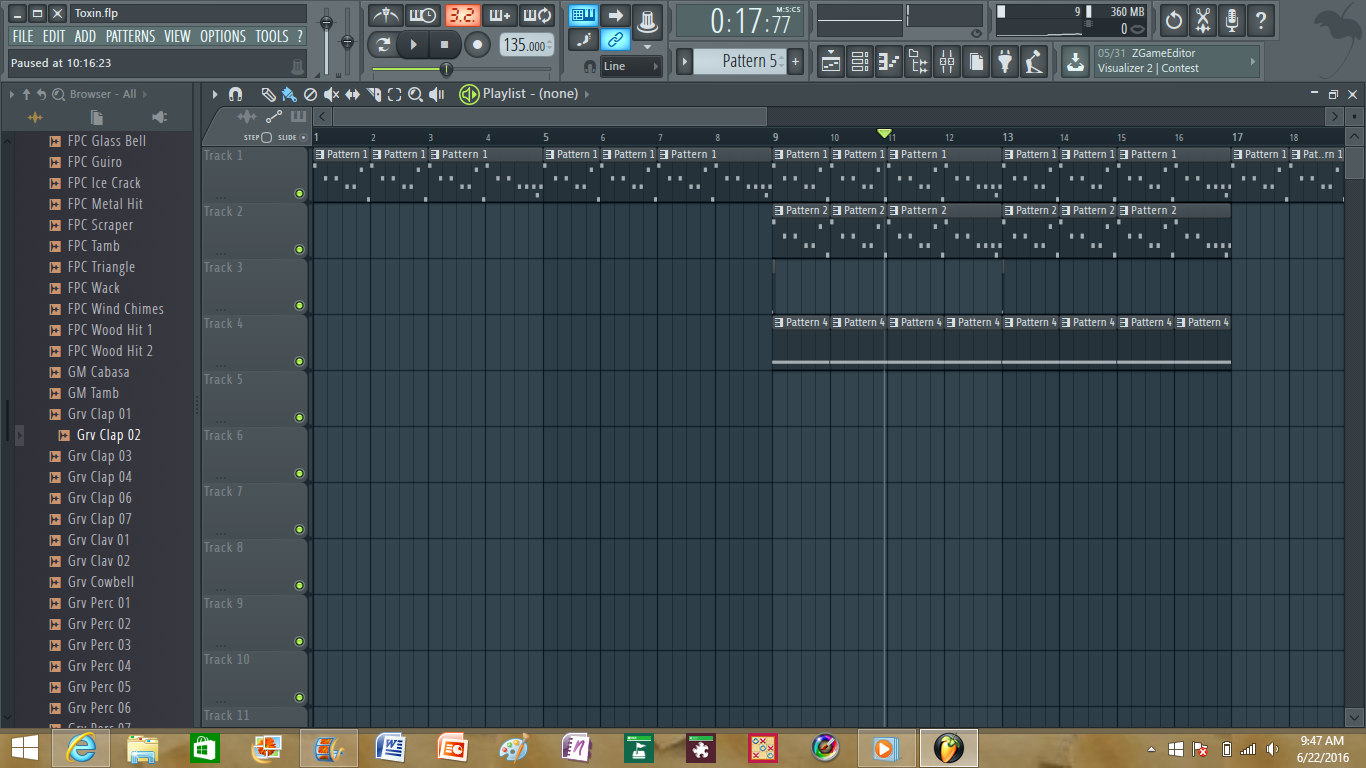Open audio editor scissors icon
The height and width of the screenshot is (768, 1366).
(x=1203, y=19)
